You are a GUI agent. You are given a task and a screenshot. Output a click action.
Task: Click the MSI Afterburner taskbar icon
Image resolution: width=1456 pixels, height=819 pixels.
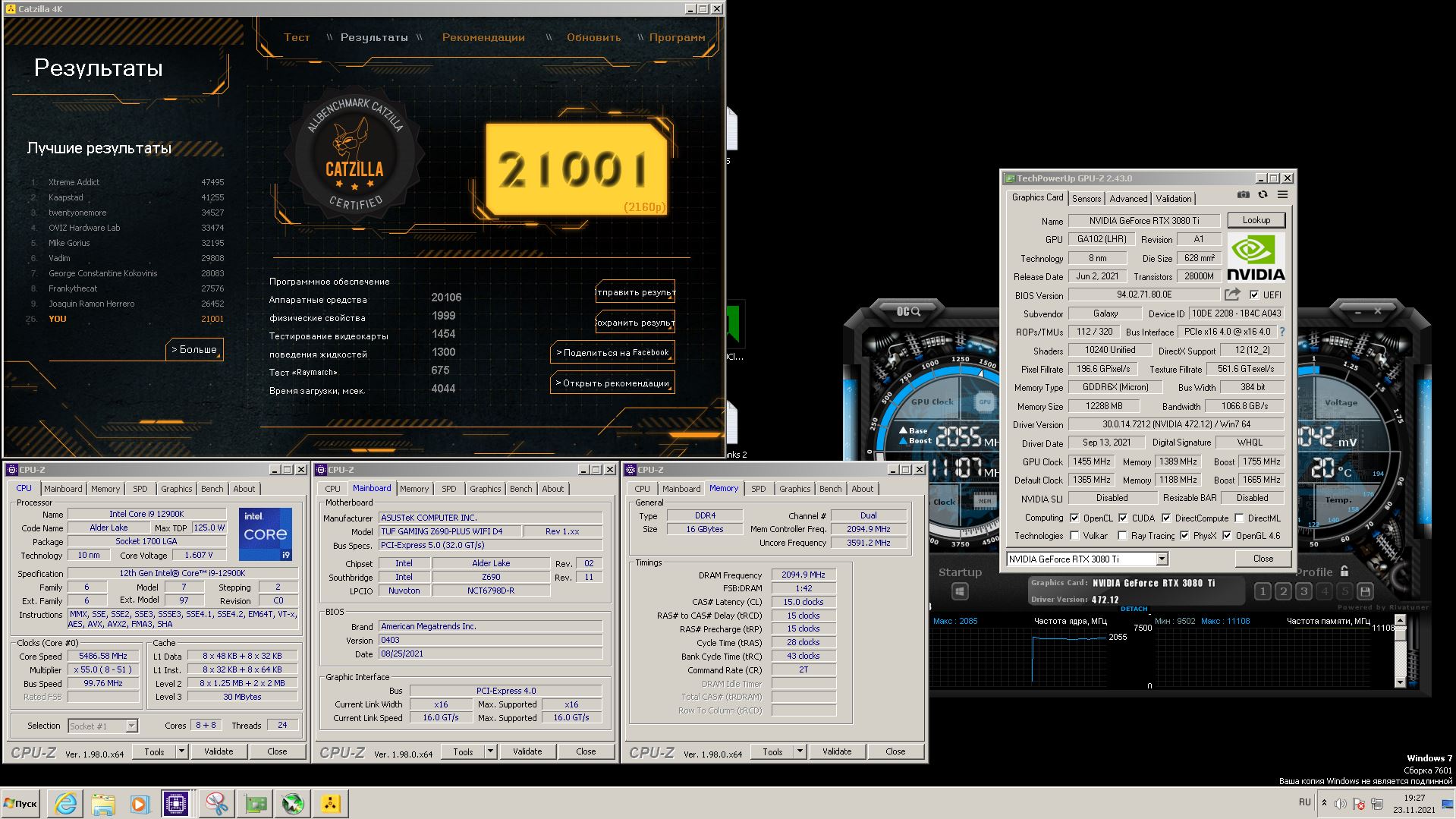tap(292, 804)
